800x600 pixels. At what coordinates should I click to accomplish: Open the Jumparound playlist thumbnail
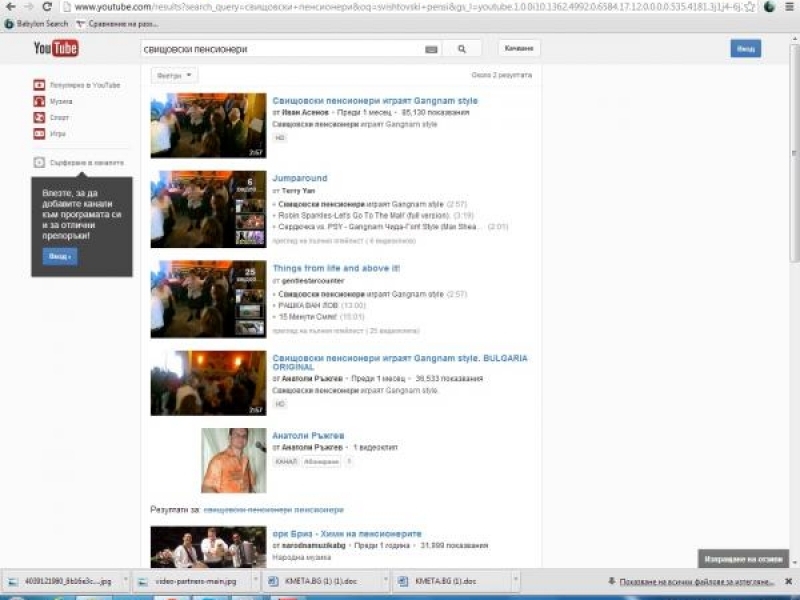[x=208, y=209]
